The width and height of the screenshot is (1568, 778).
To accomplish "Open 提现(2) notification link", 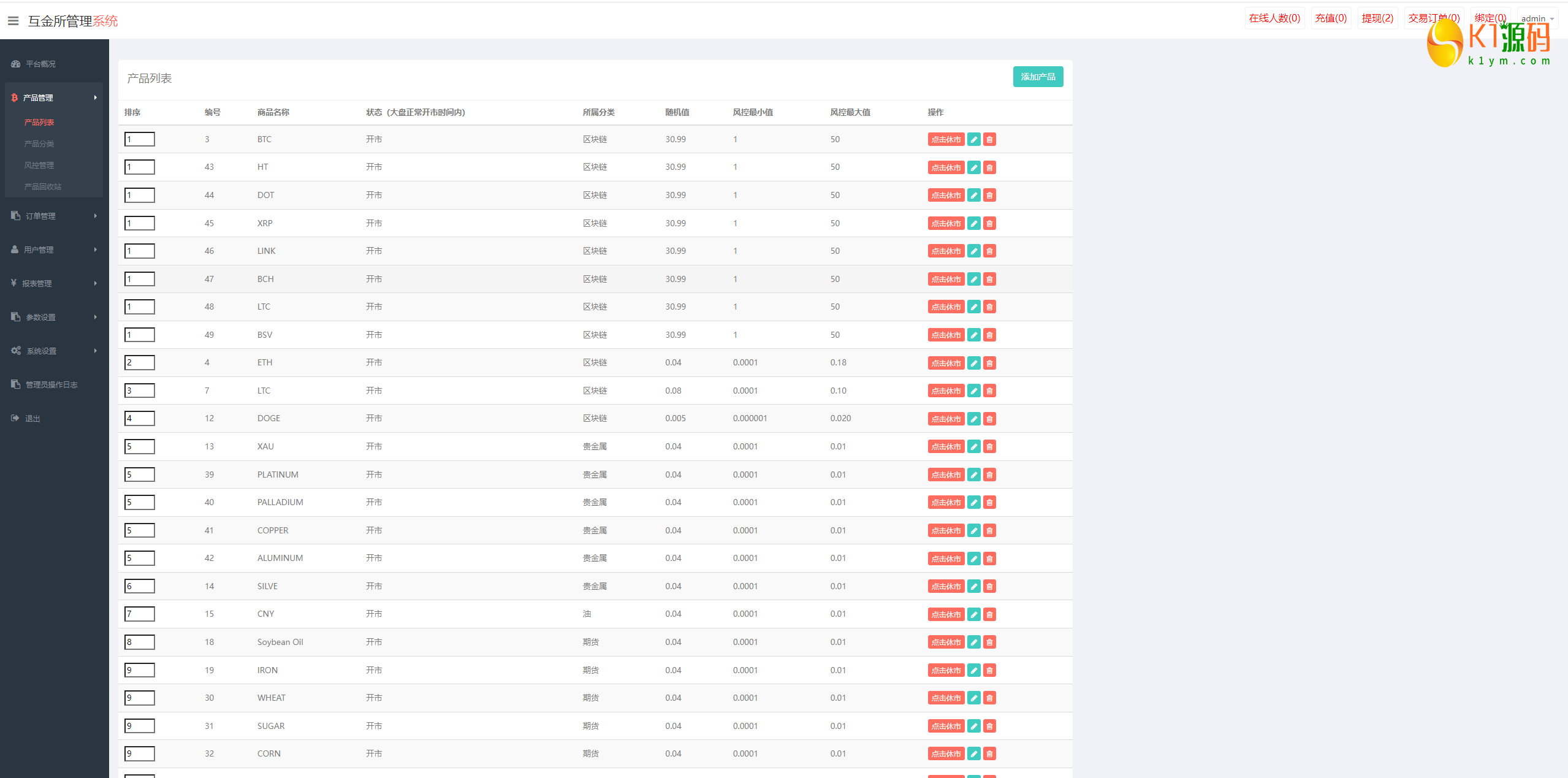I will pos(1377,18).
